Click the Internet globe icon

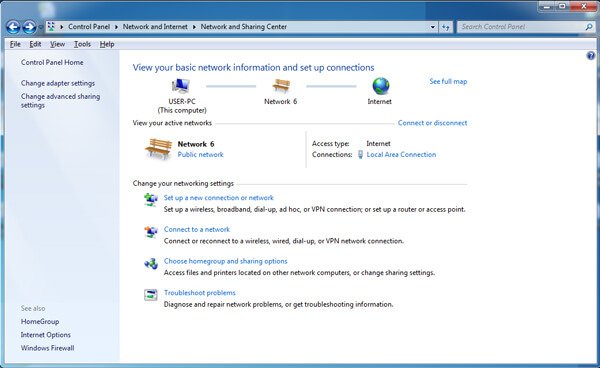click(381, 86)
